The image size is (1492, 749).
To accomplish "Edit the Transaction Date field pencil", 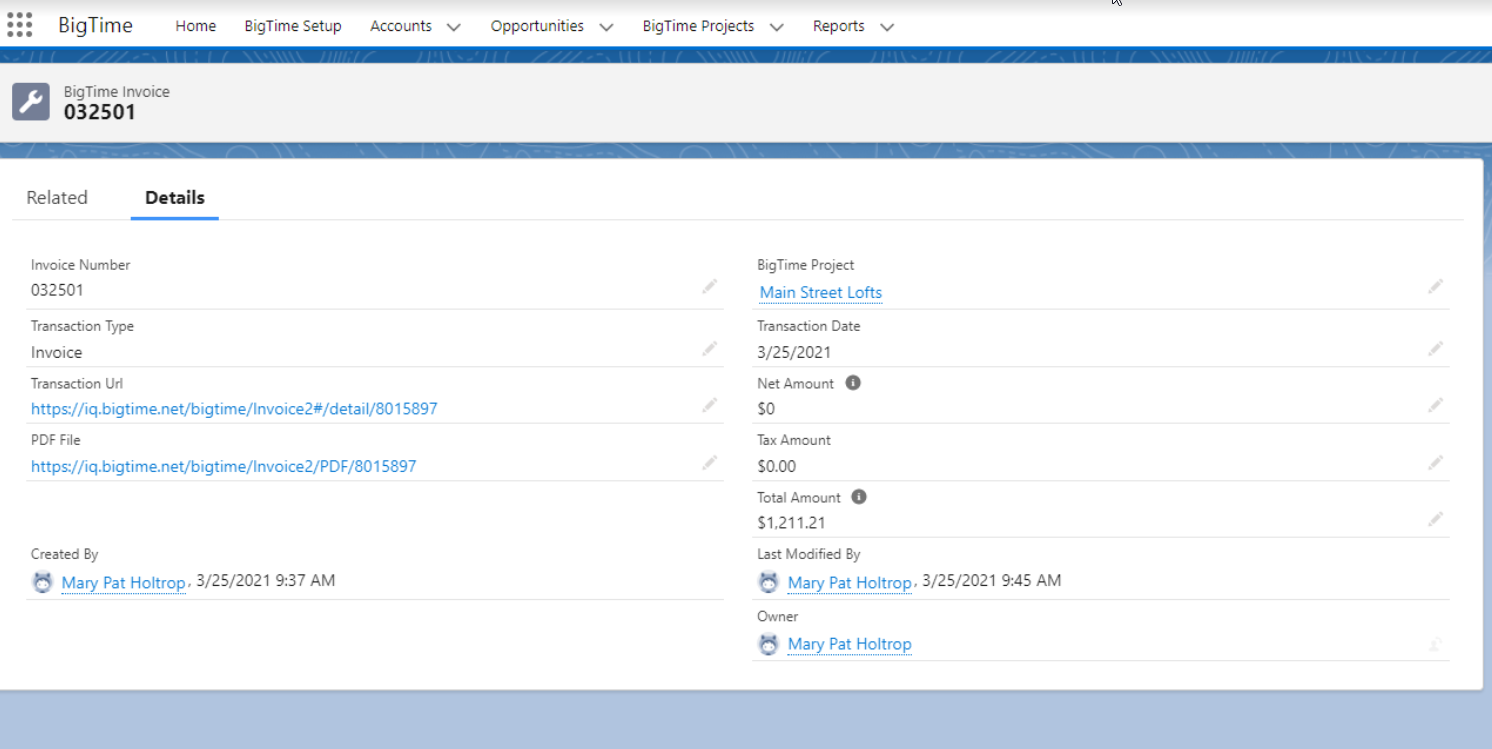I will 1435,349.
